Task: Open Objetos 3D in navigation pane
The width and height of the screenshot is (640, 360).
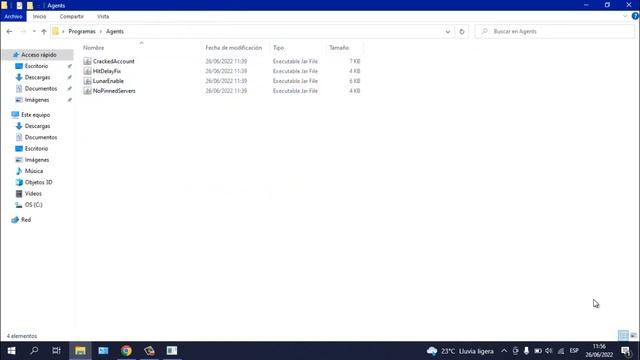Action: tap(38, 182)
